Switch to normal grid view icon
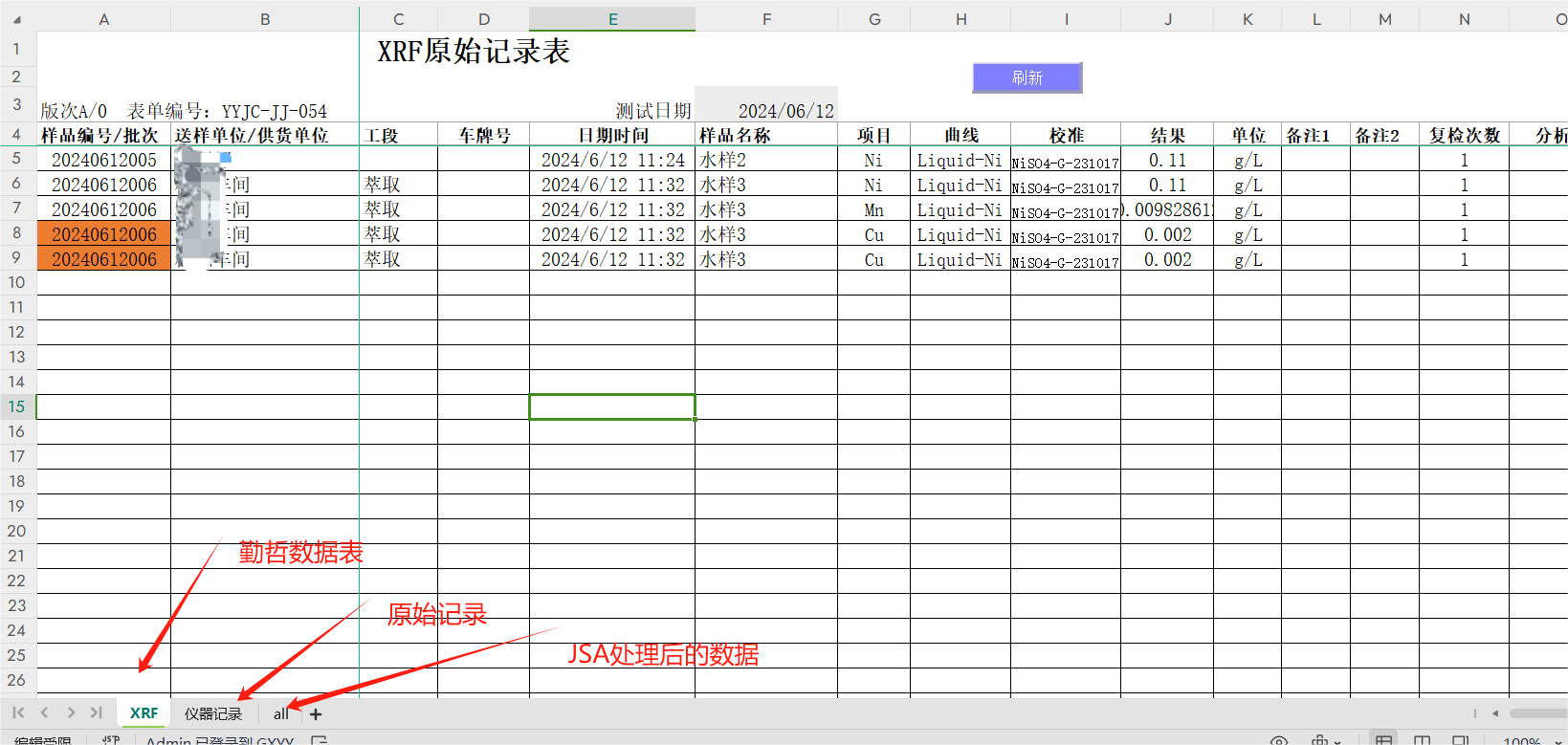Screen dimensions: 1568x745 pos(1383,740)
